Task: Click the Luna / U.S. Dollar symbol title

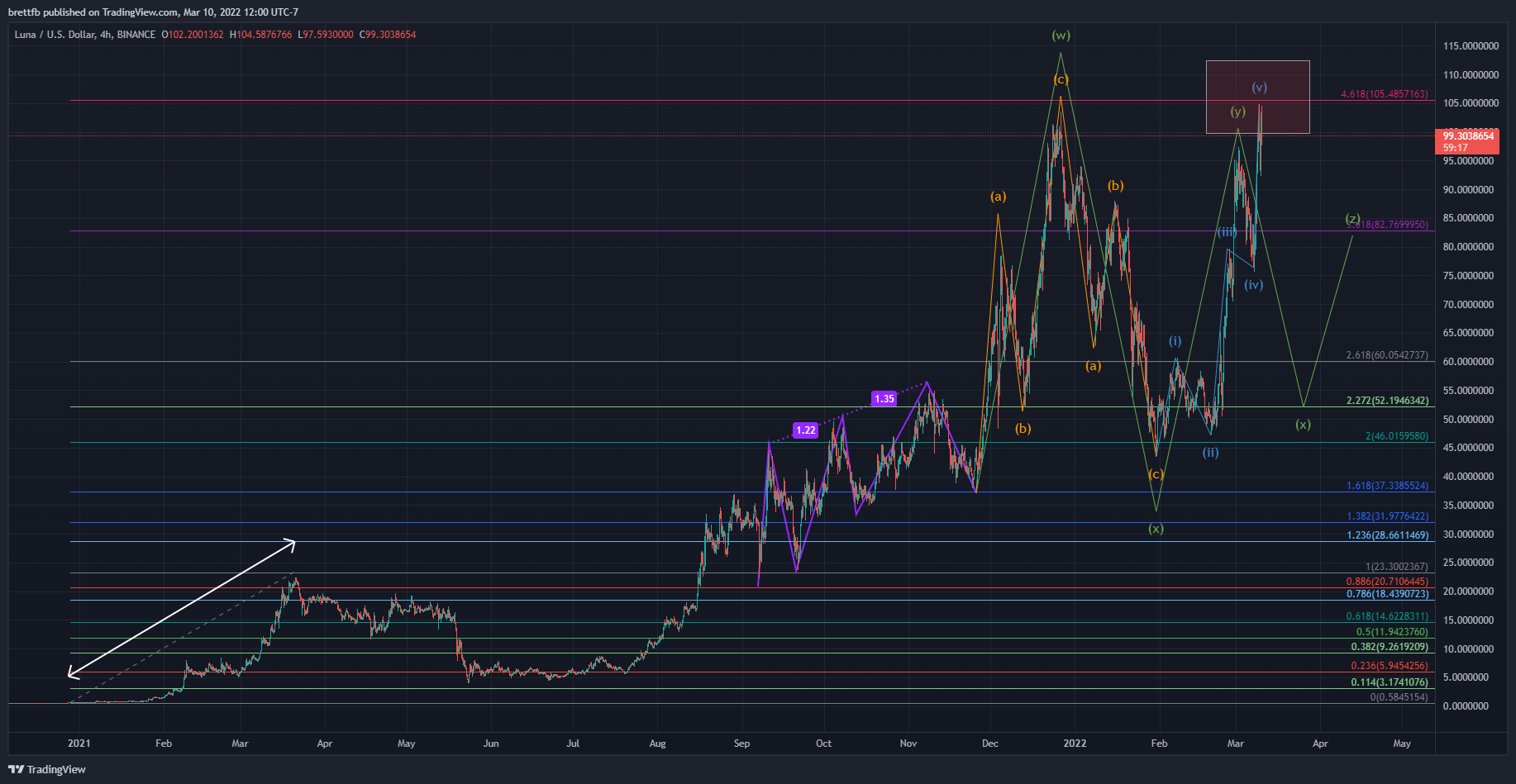Action: click(55, 35)
